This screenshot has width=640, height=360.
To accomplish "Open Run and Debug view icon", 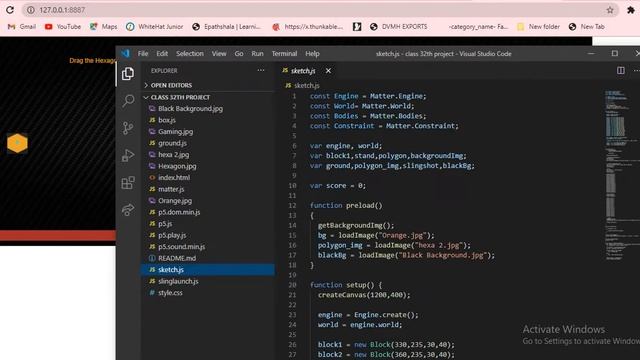I will (128, 156).
